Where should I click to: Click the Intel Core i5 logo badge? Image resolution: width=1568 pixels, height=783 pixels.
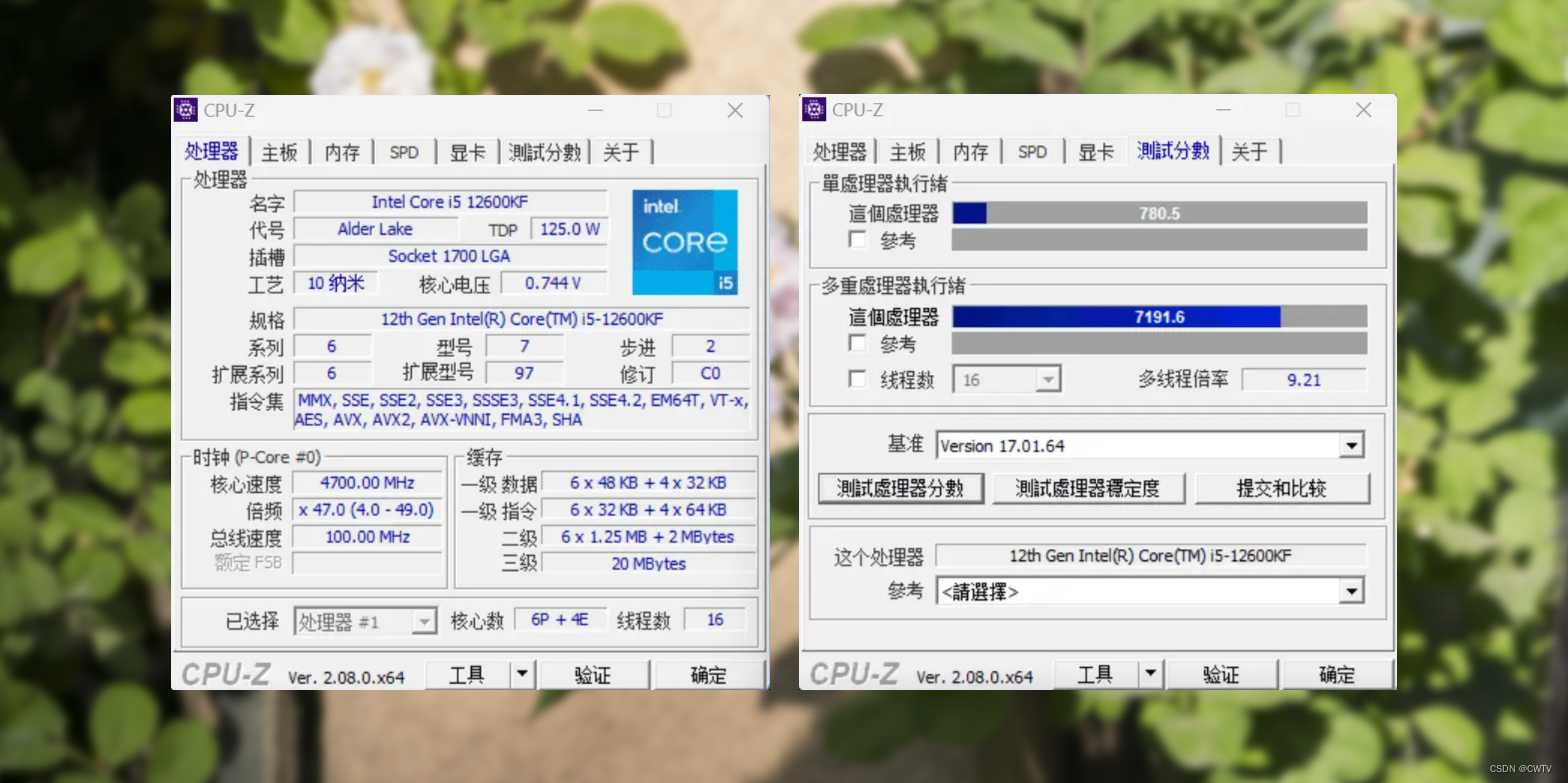coord(685,242)
